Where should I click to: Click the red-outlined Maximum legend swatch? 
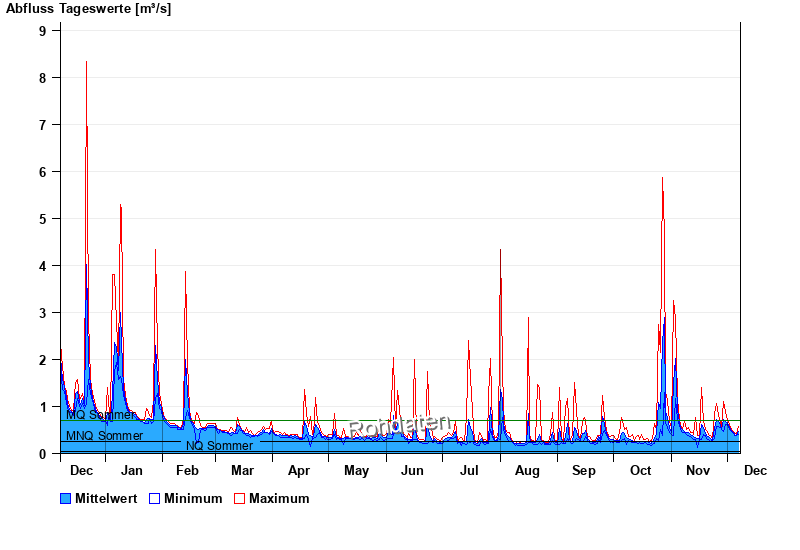240,498
